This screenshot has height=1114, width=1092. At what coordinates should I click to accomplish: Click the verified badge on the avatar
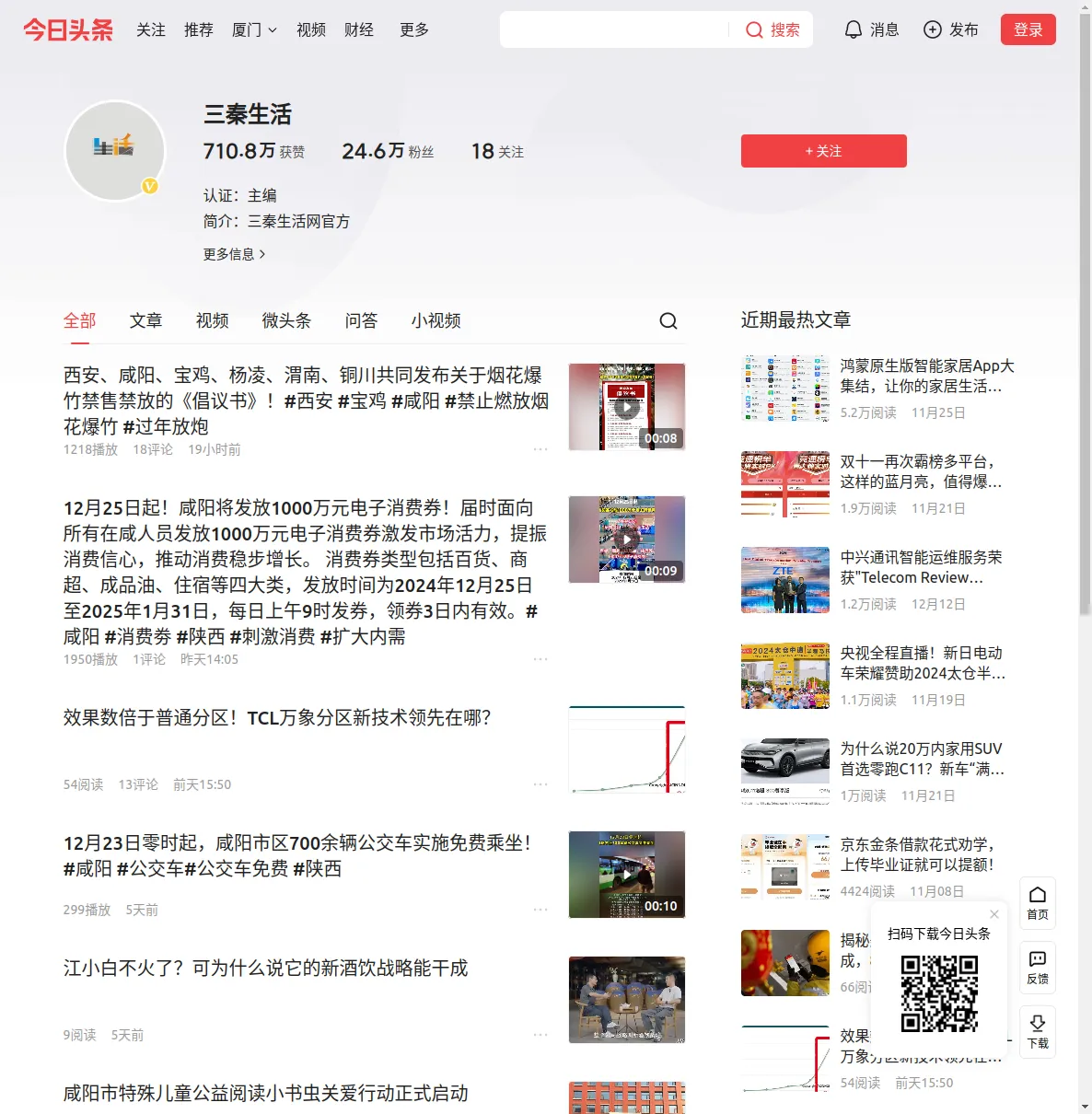tap(150, 186)
